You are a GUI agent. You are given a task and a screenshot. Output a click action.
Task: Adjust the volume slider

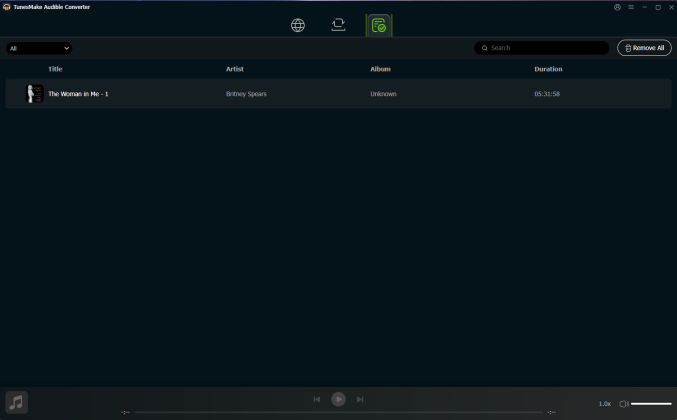click(x=651, y=404)
